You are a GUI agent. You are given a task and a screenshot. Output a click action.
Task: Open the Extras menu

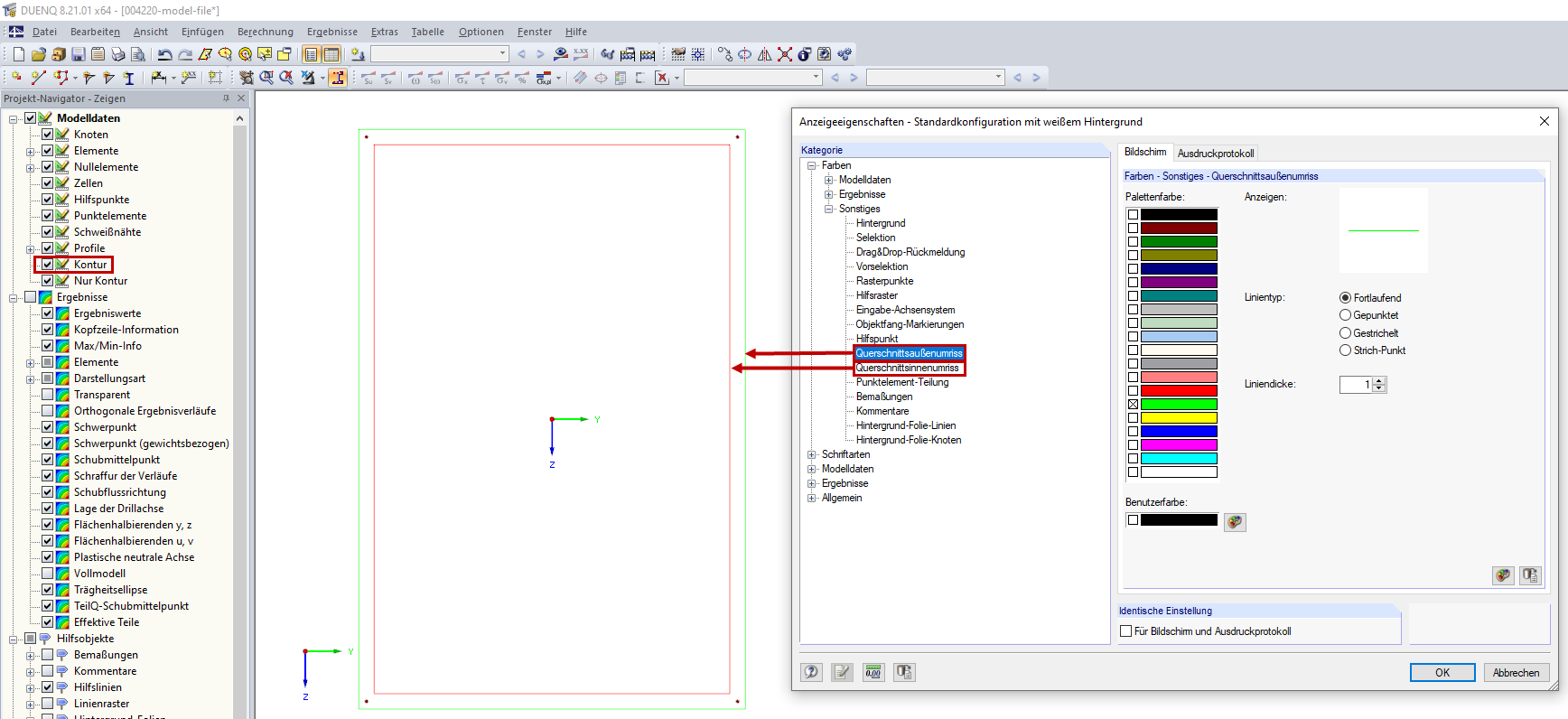(385, 32)
